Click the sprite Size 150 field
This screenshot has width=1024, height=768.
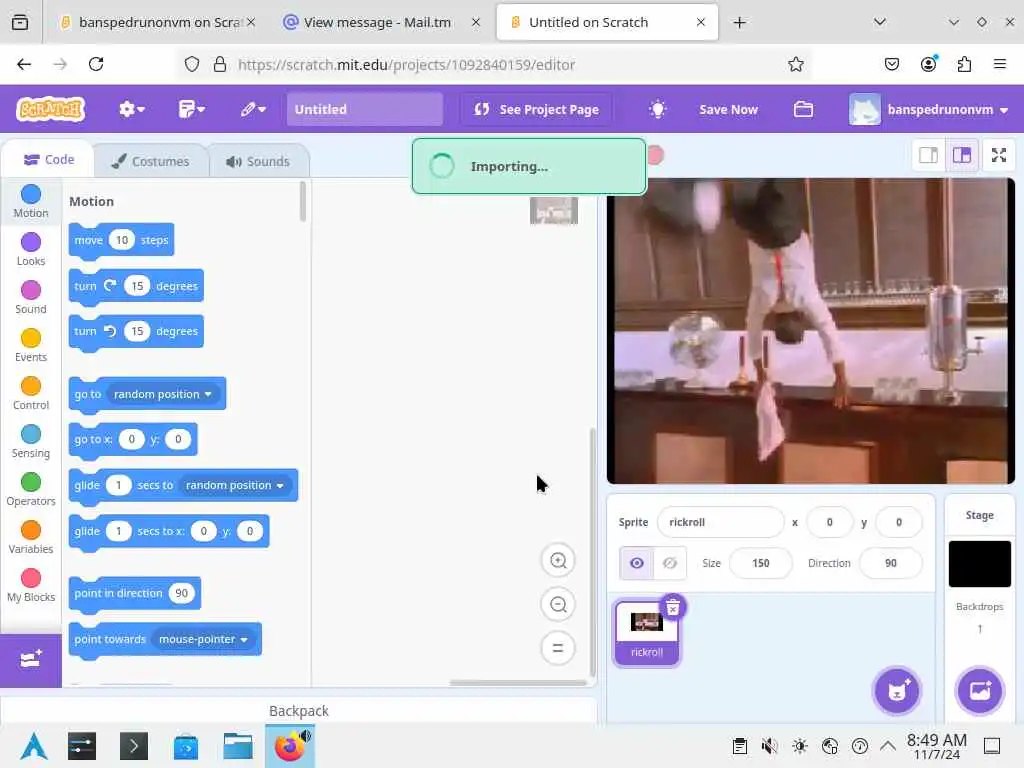click(x=760, y=563)
